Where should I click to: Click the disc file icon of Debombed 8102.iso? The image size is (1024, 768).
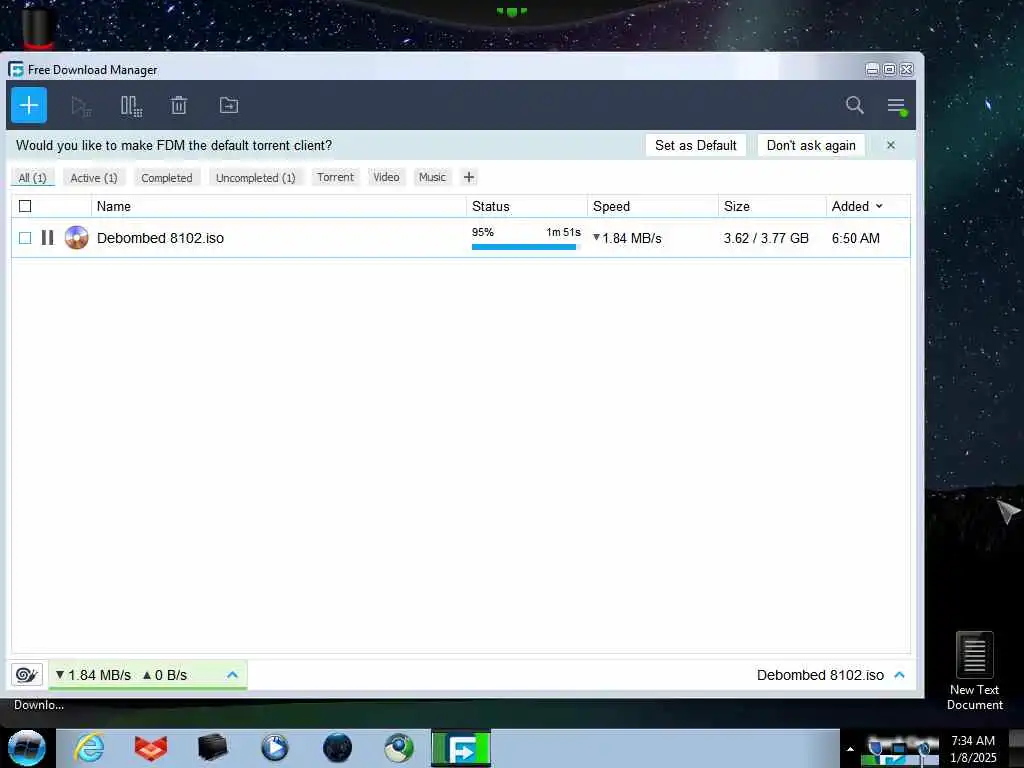(76, 238)
